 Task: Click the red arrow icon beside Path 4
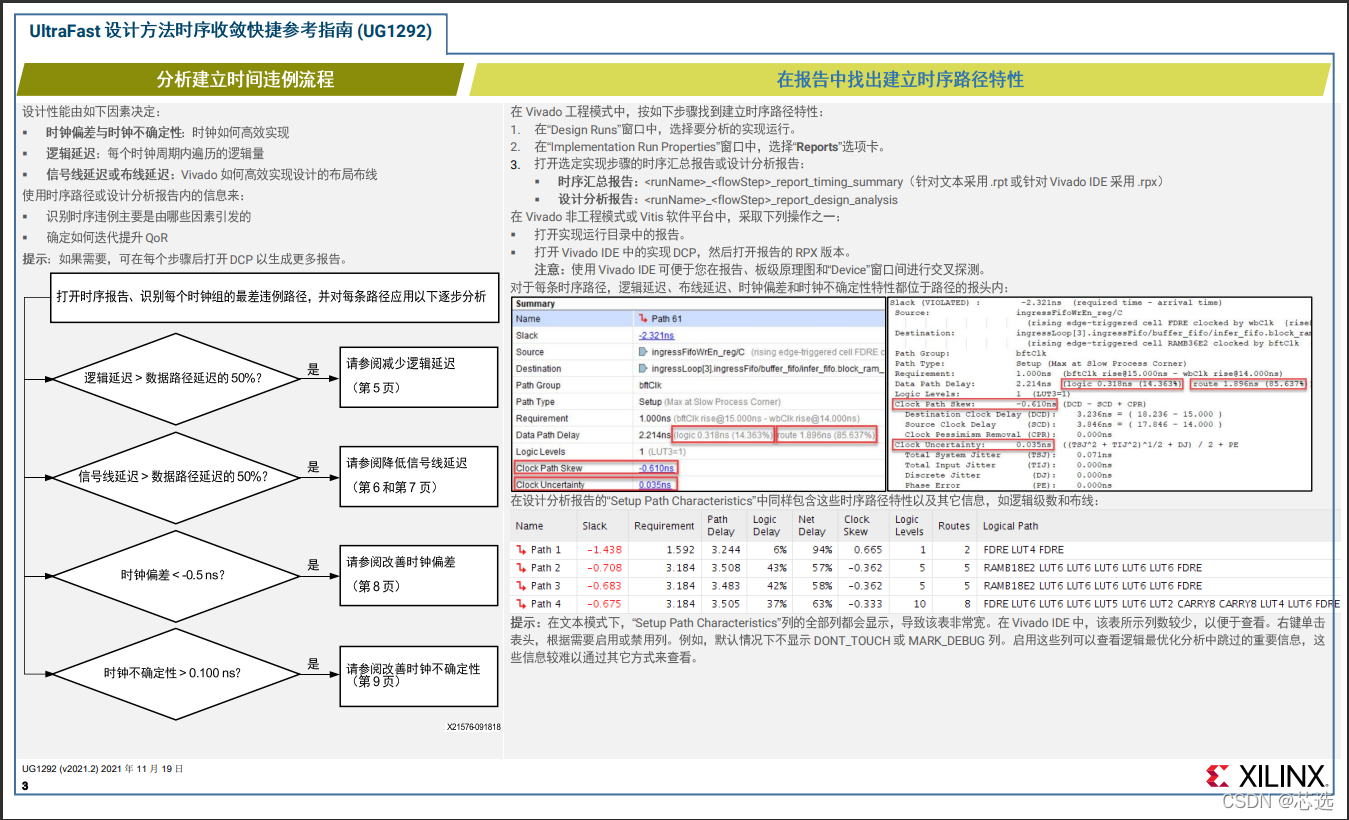click(521, 603)
